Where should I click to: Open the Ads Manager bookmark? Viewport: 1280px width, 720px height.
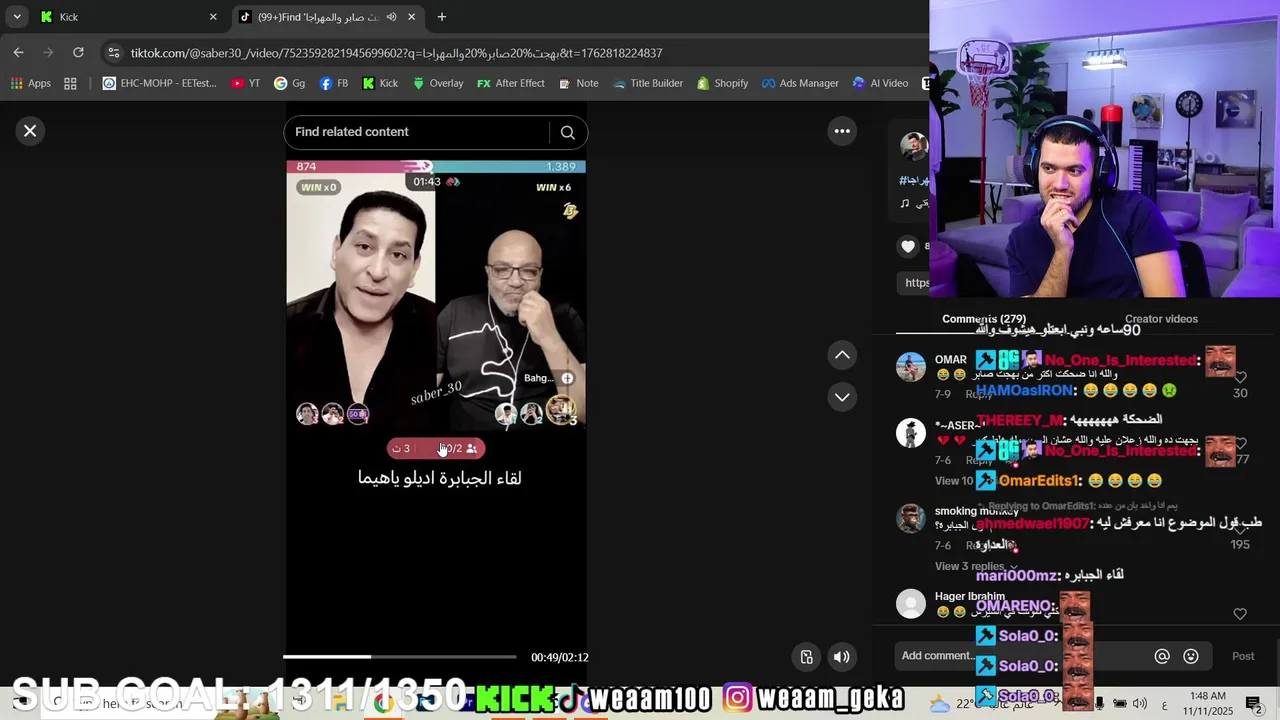tap(800, 83)
